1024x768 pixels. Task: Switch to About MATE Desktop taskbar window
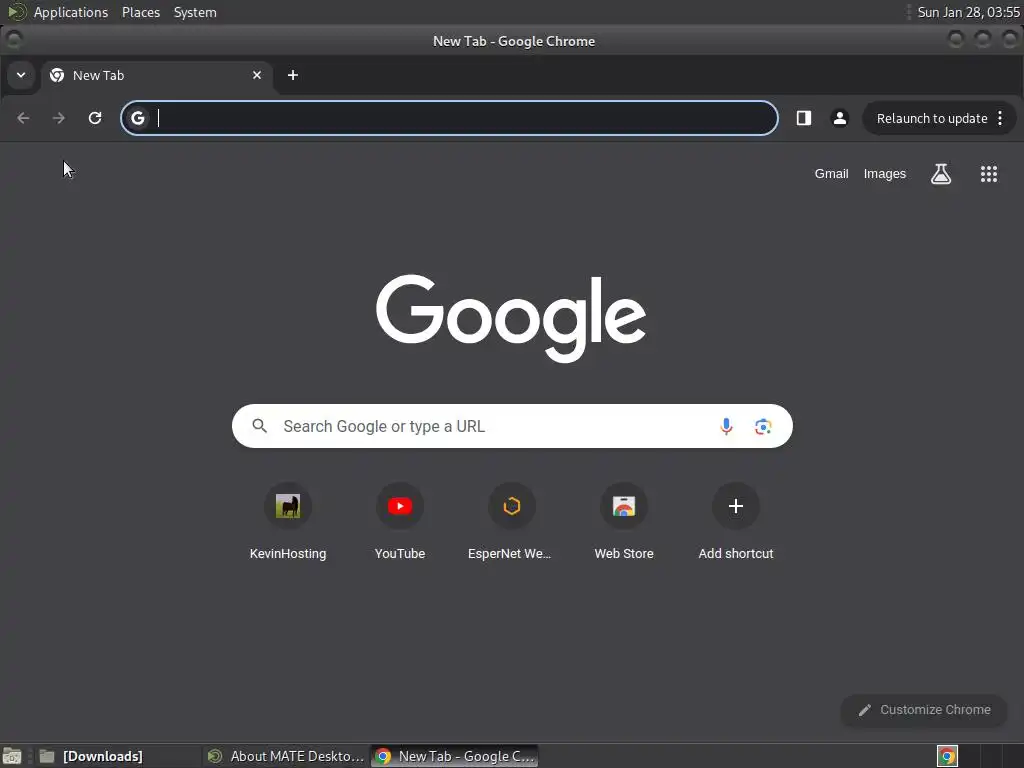point(286,756)
